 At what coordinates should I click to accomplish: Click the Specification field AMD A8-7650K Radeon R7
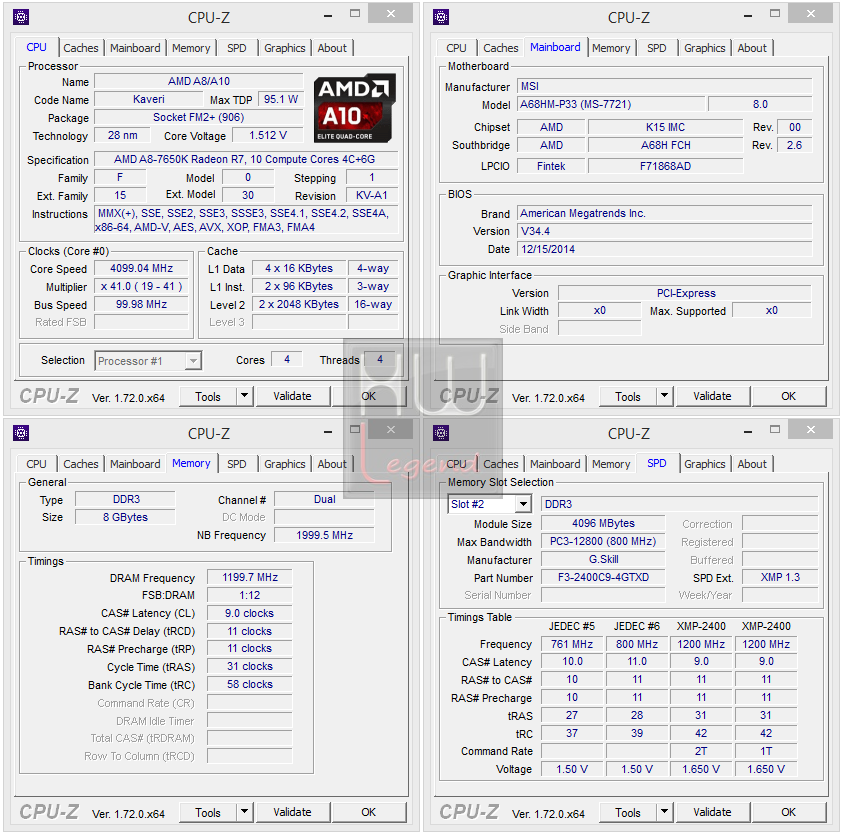245,159
